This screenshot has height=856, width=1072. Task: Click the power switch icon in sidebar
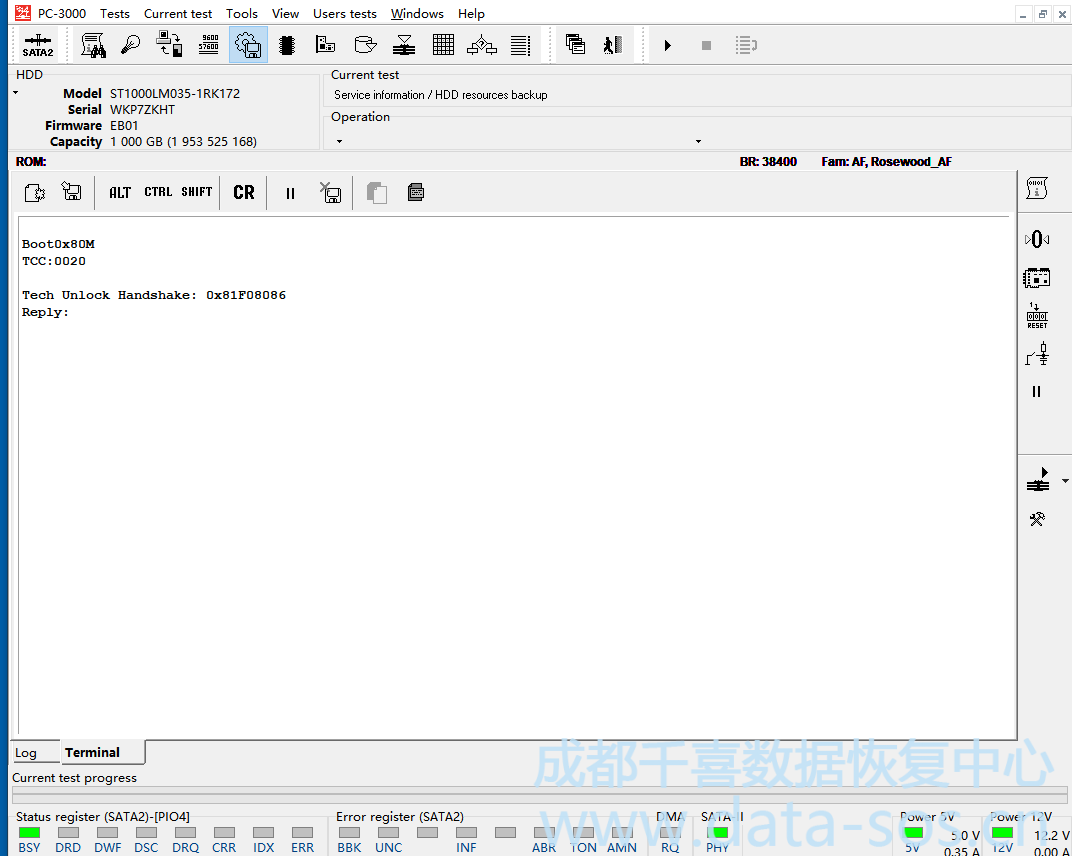tap(1037, 354)
